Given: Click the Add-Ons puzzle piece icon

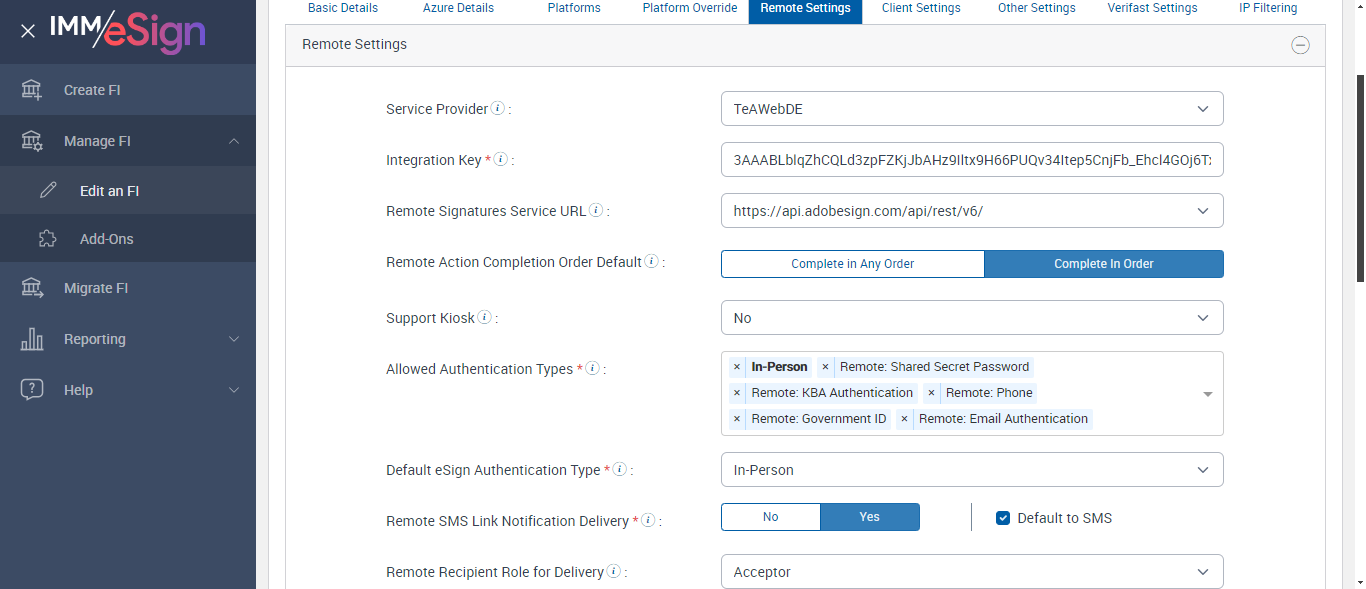Looking at the screenshot, I should 48,239.
